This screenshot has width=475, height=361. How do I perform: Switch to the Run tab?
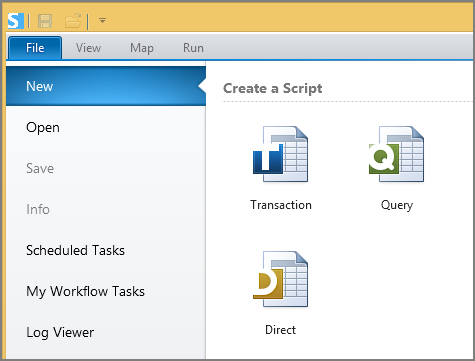coord(193,48)
